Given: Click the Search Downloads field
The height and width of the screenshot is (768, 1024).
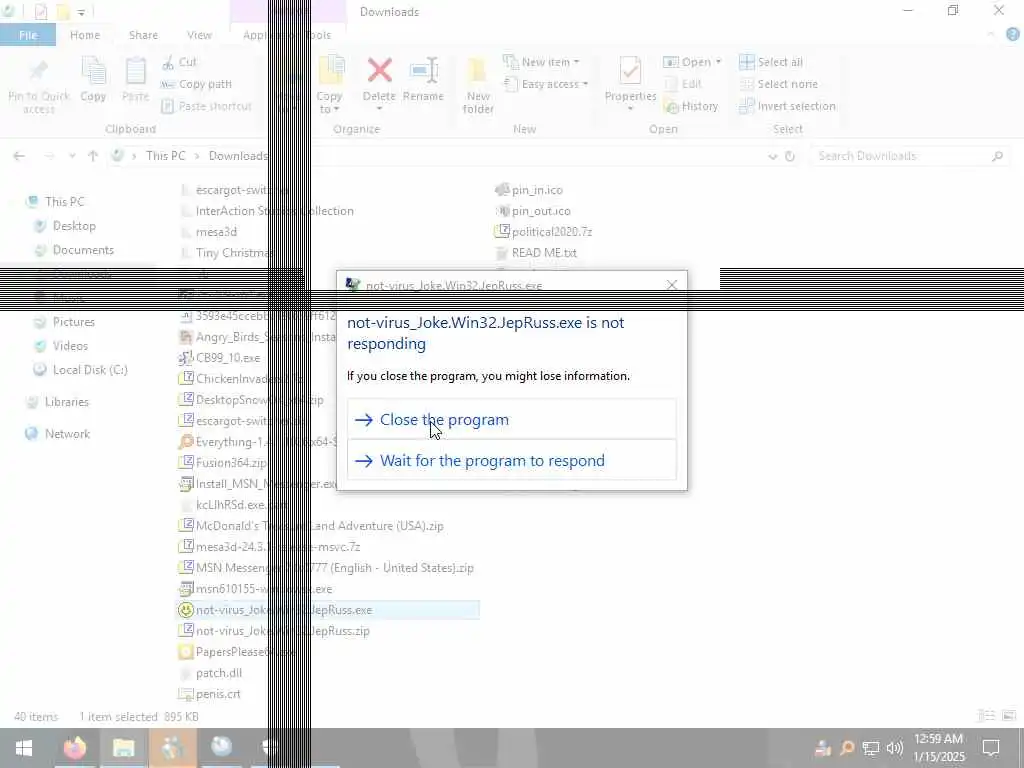Looking at the screenshot, I should (910, 156).
